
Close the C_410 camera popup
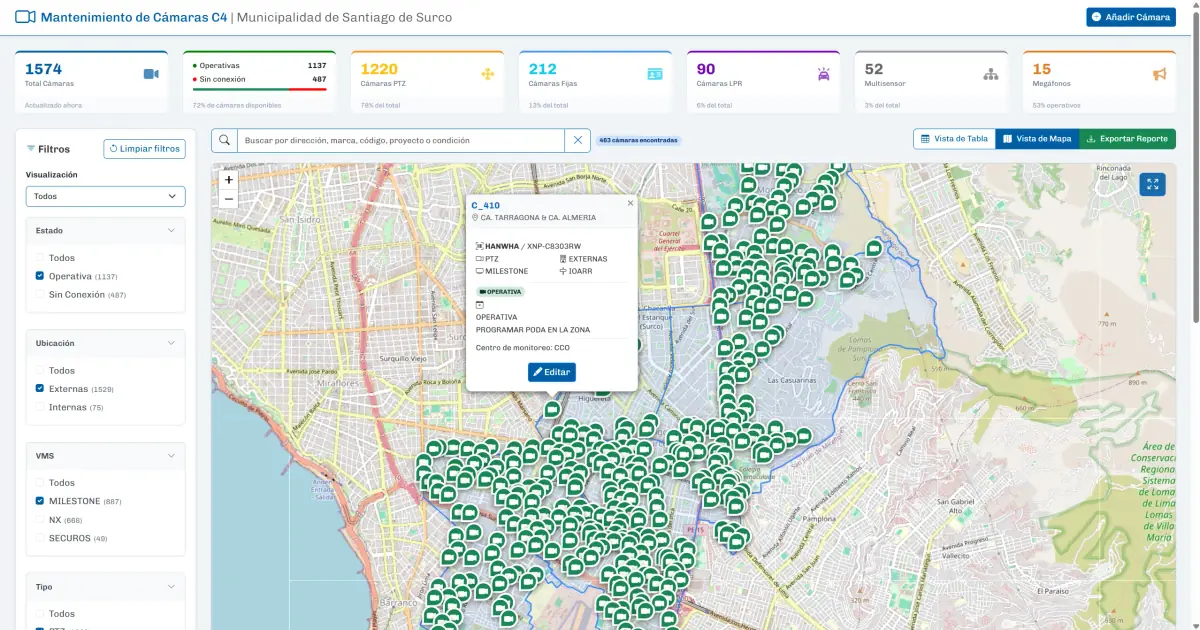click(x=630, y=203)
